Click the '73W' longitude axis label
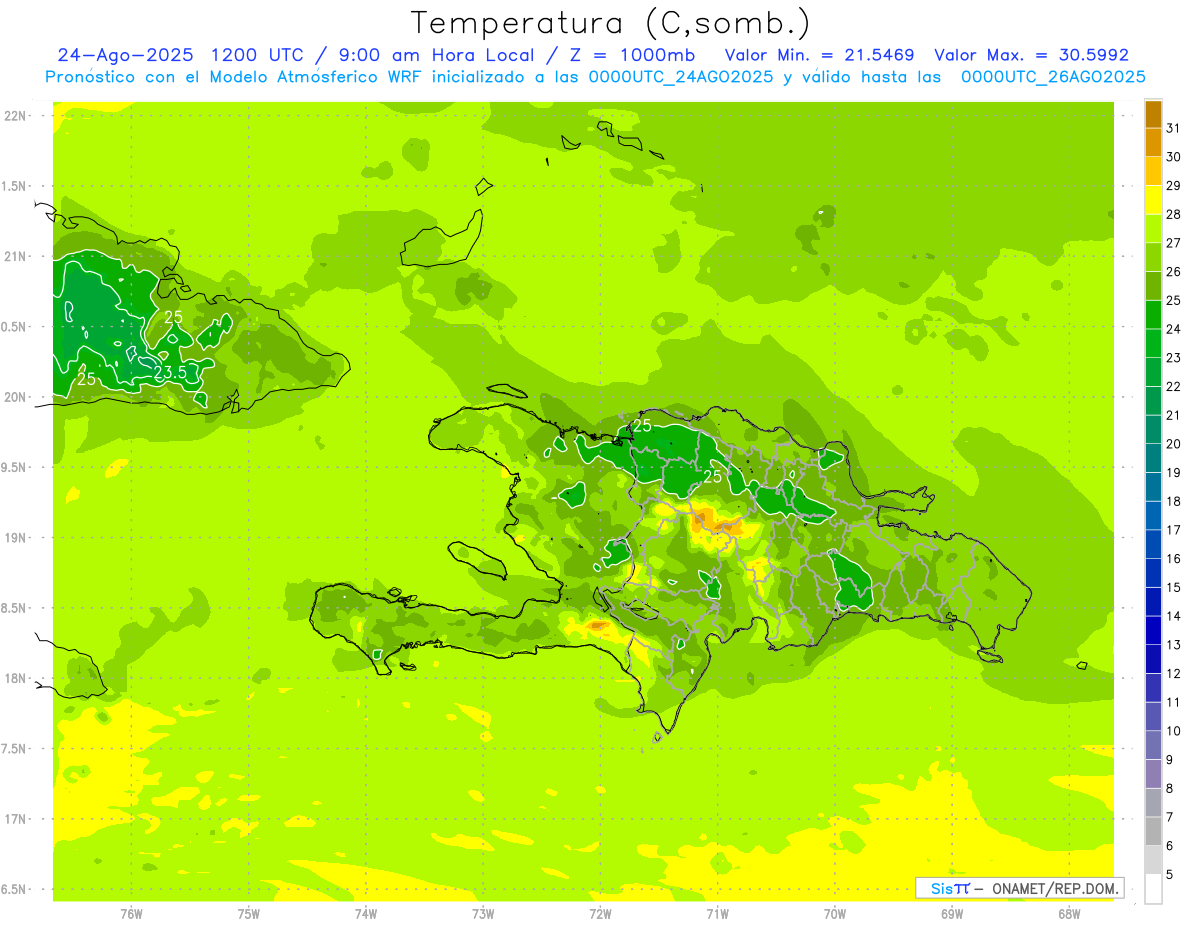Screen dimensions: 1200x927 (x=483, y=914)
